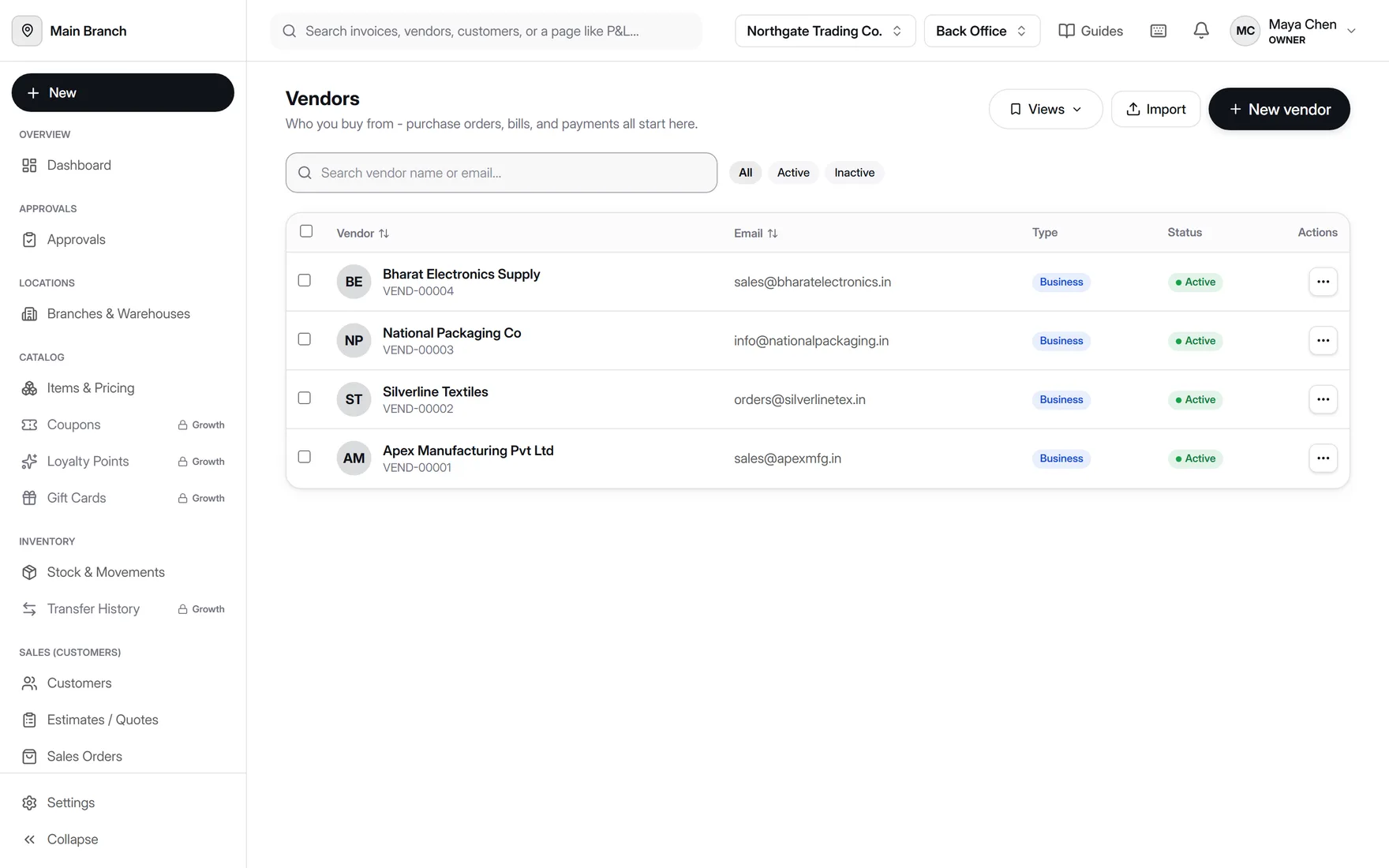Toggle the select-all vendors checkbox

pyautogui.click(x=306, y=231)
